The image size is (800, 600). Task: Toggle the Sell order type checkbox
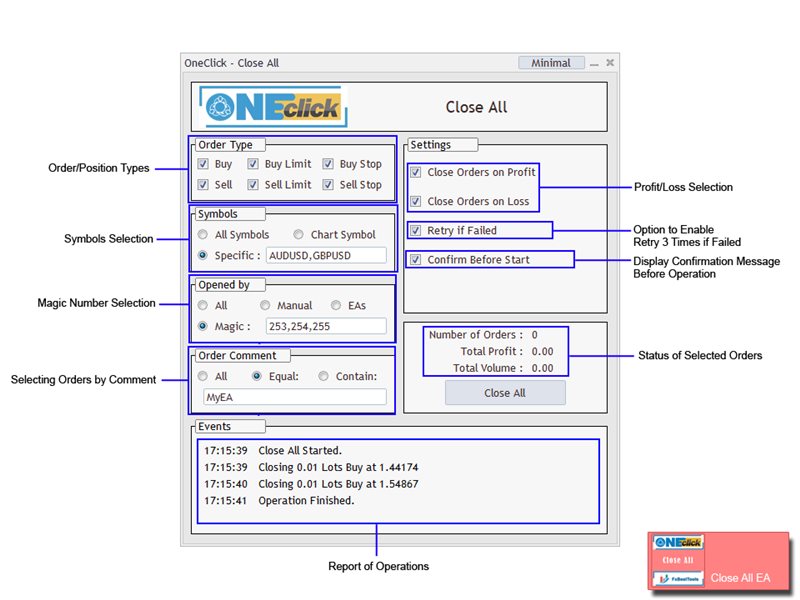pyautogui.click(x=203, y=185)
